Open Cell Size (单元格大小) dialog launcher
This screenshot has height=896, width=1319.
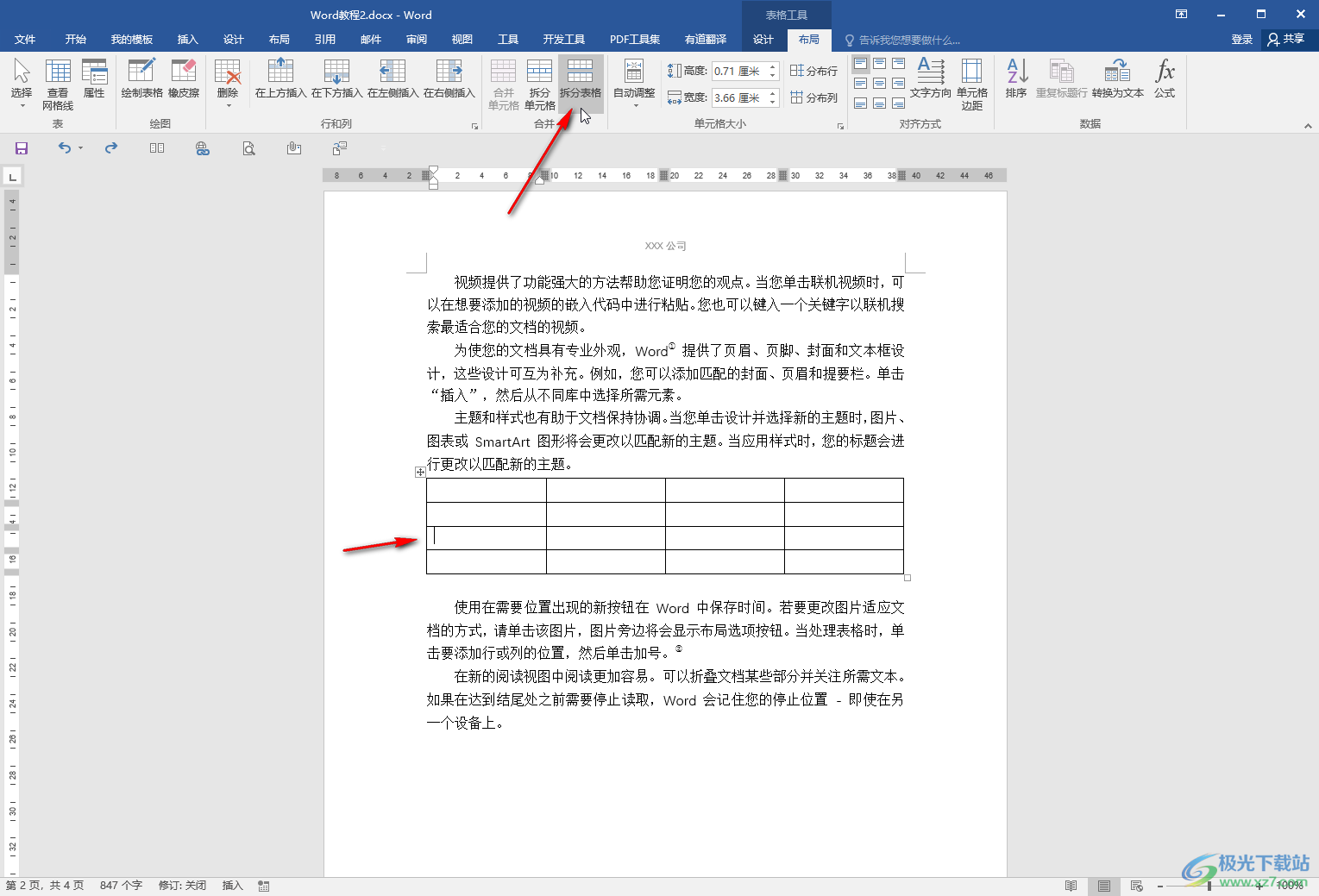840,126
